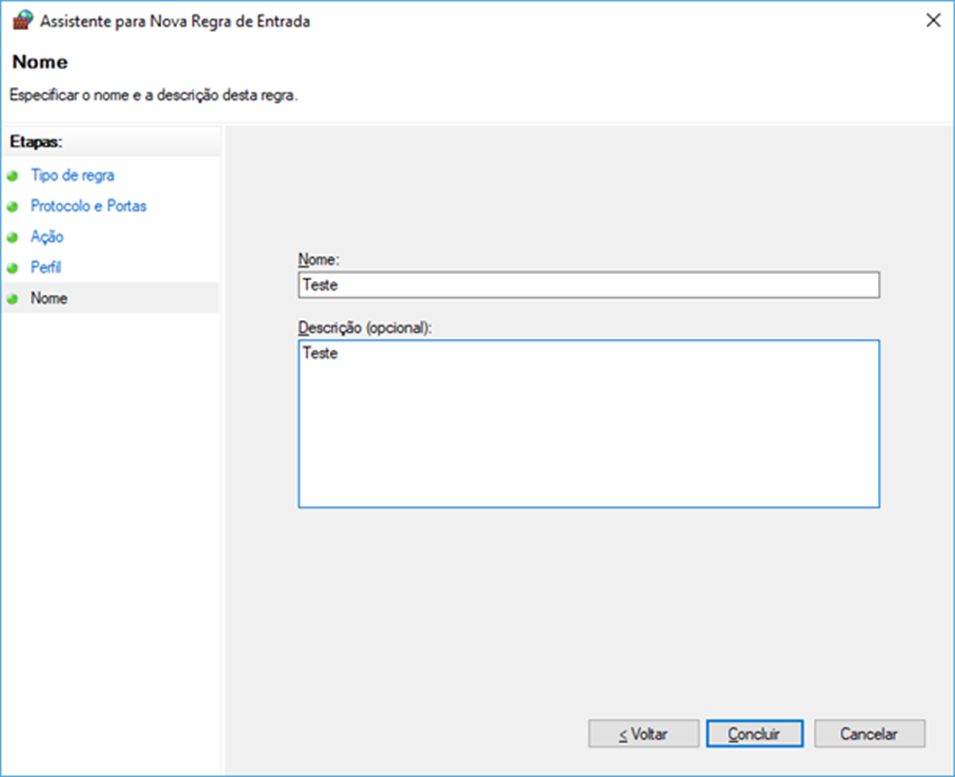Viewport: 955px width, 777px height.
Task: Click into the Nome text field
Action: (x=588, y=285)
